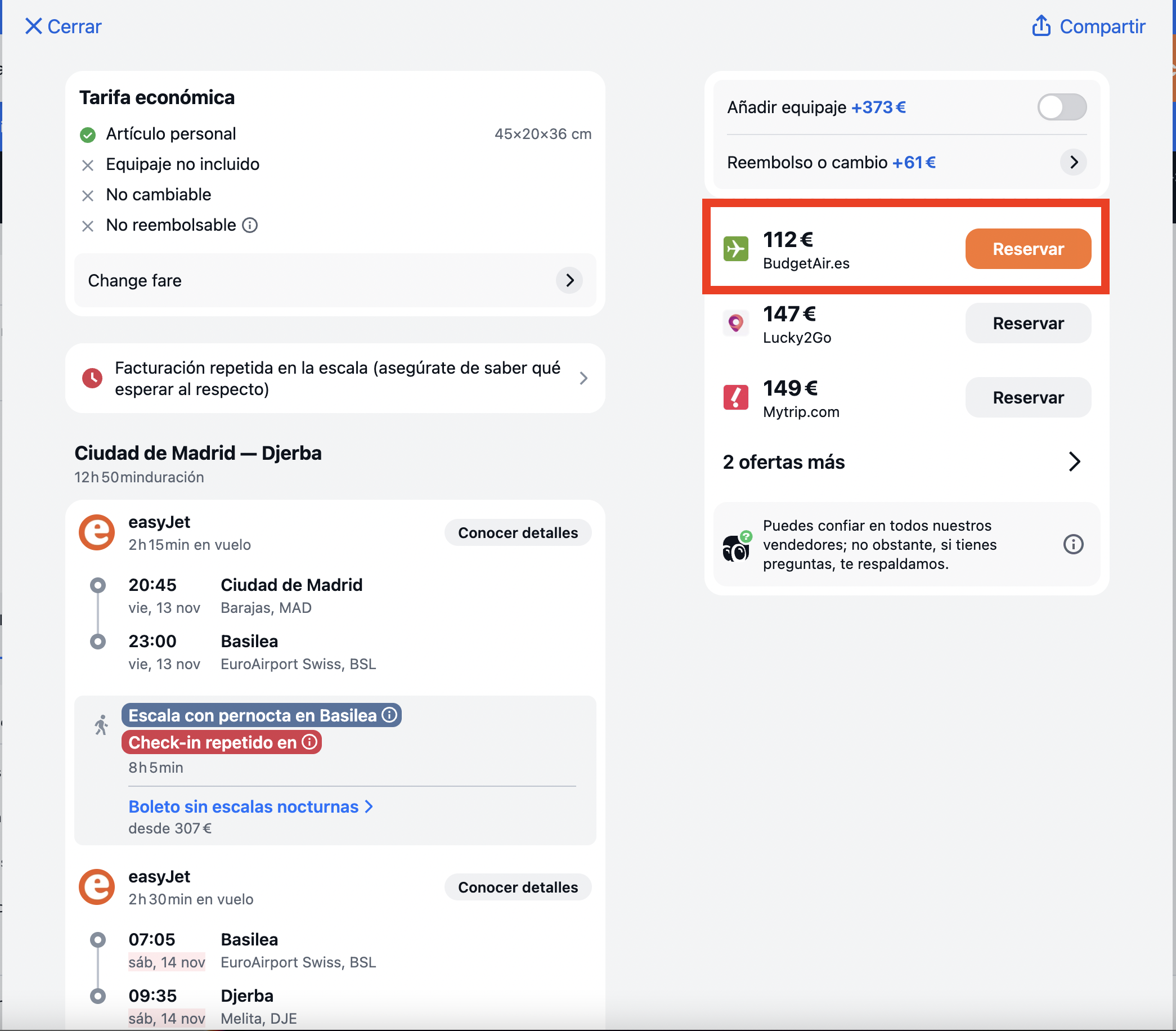Image resolution: width=1176 pixels, height=1031 pixels.
Task: Click info icon beside seller trust message
Action: pyautogui.click(x=1073, y=544)
